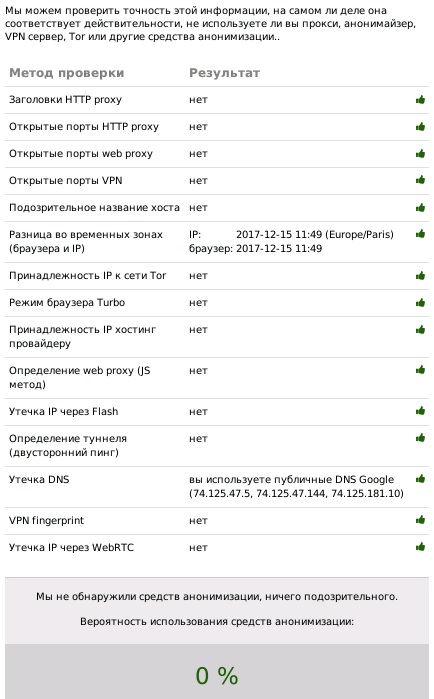
Task: Click thumbs-up icon for Заголовки HTTP proxy
Action: 420,100
